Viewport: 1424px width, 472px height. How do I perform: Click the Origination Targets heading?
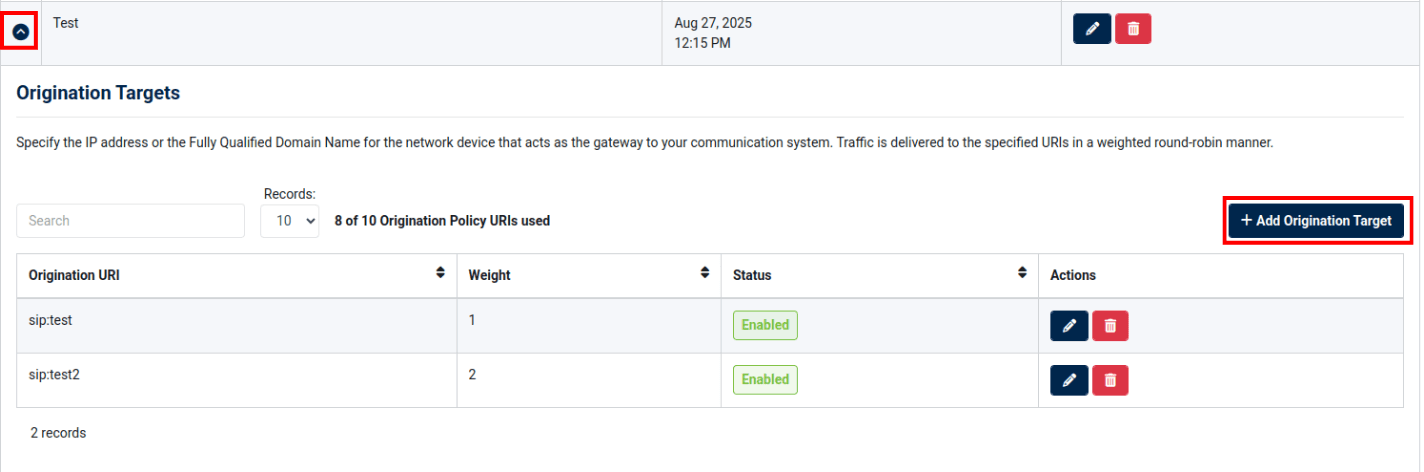point(98,93)
